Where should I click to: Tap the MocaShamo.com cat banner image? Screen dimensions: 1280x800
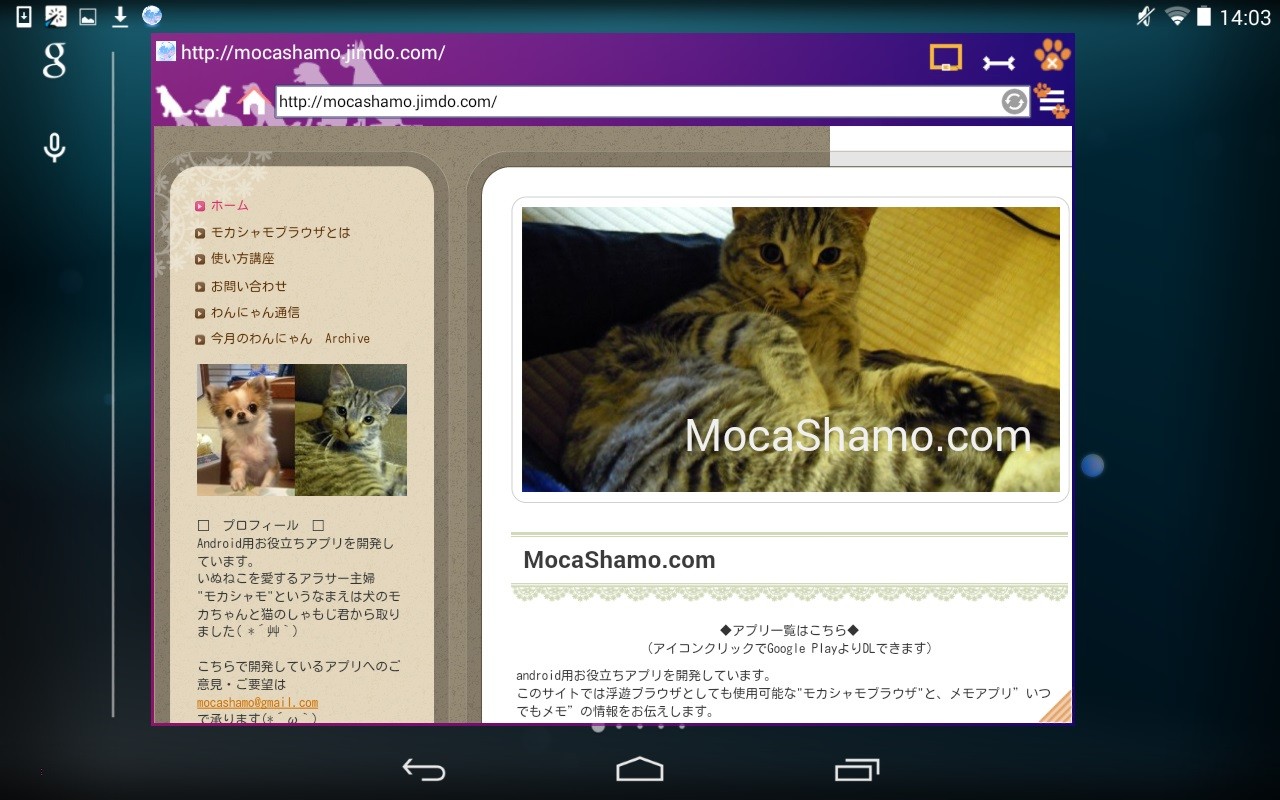790,349
